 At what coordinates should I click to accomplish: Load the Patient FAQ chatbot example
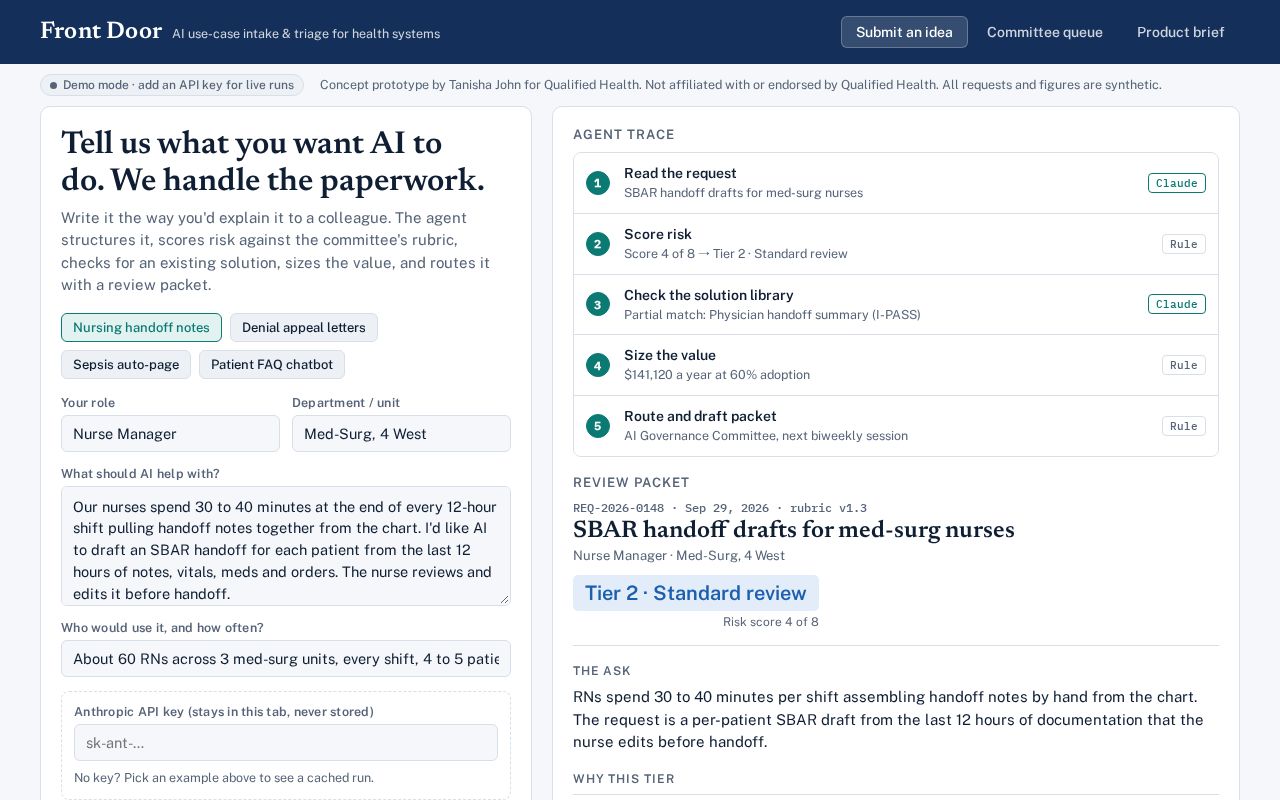(x=272, y=364)
